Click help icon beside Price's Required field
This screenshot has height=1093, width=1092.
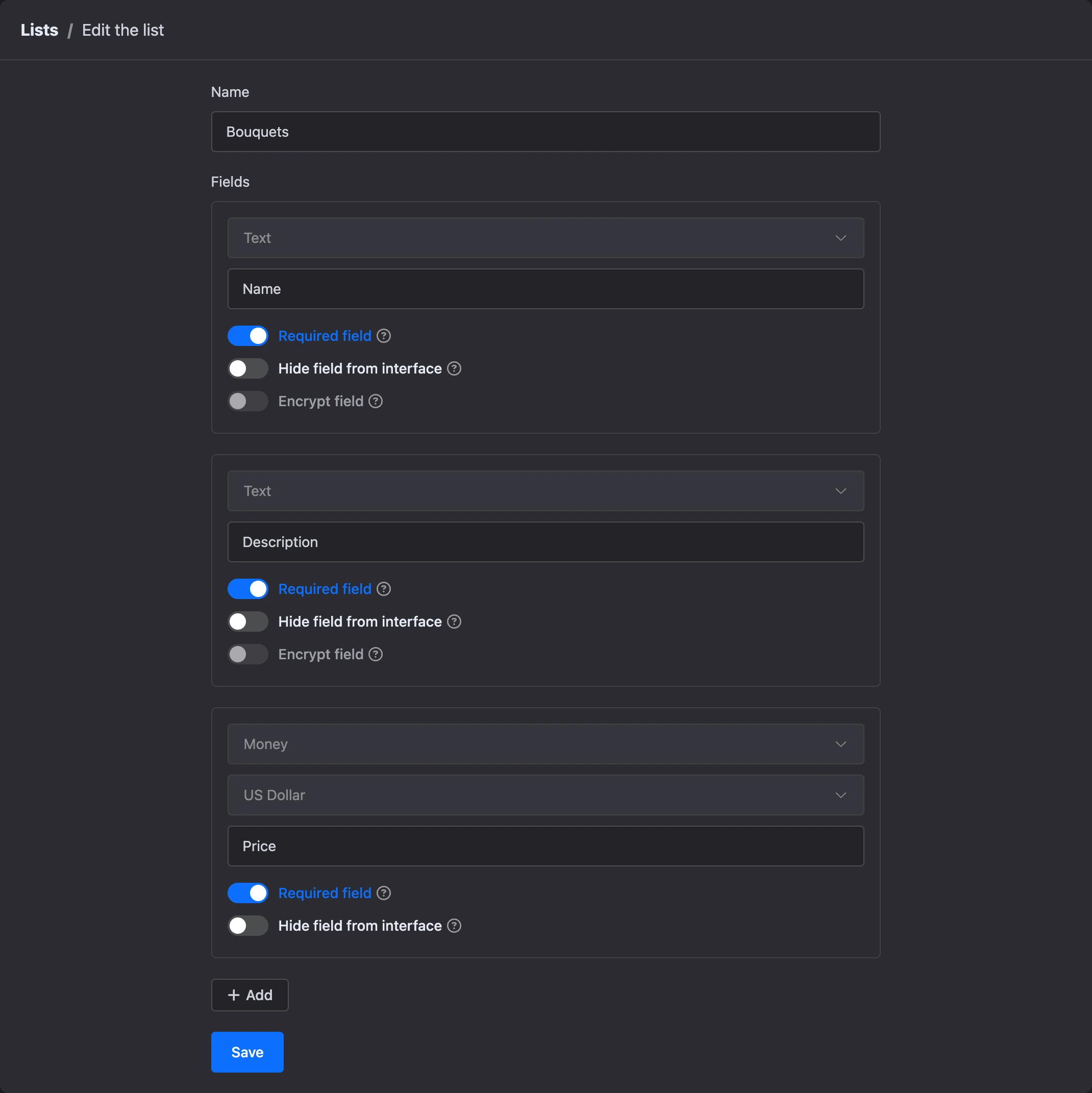[384, 893]
